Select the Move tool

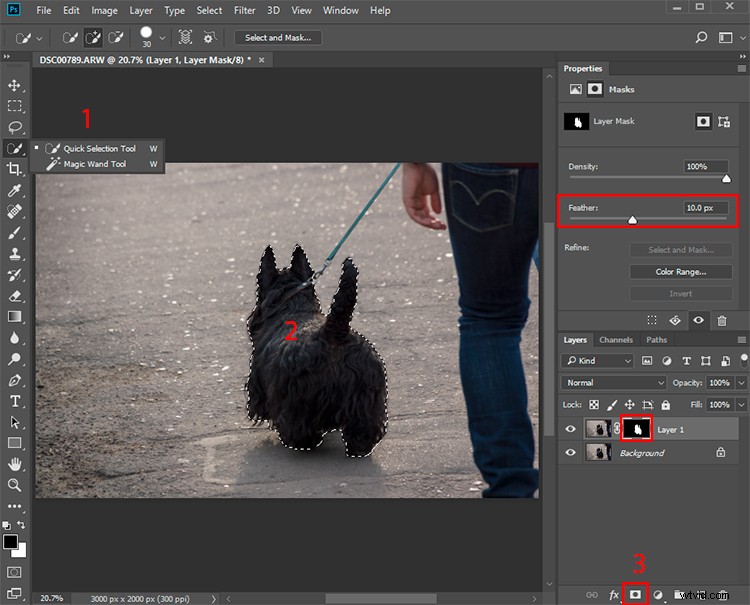click(14, 85)
